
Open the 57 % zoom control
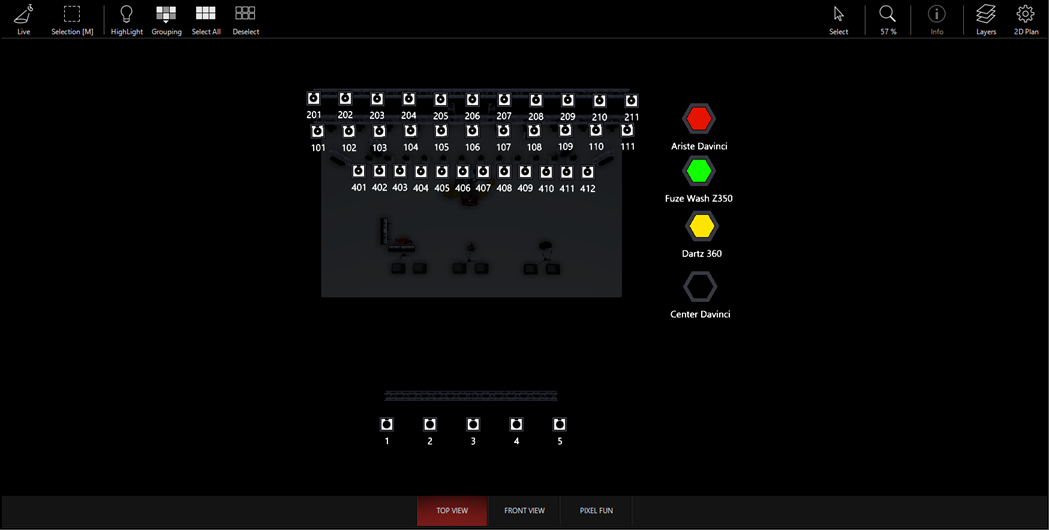(x=888, y=19)
